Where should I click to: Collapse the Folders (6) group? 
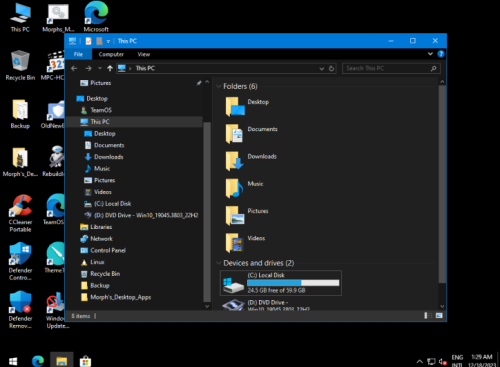[219, 86]
